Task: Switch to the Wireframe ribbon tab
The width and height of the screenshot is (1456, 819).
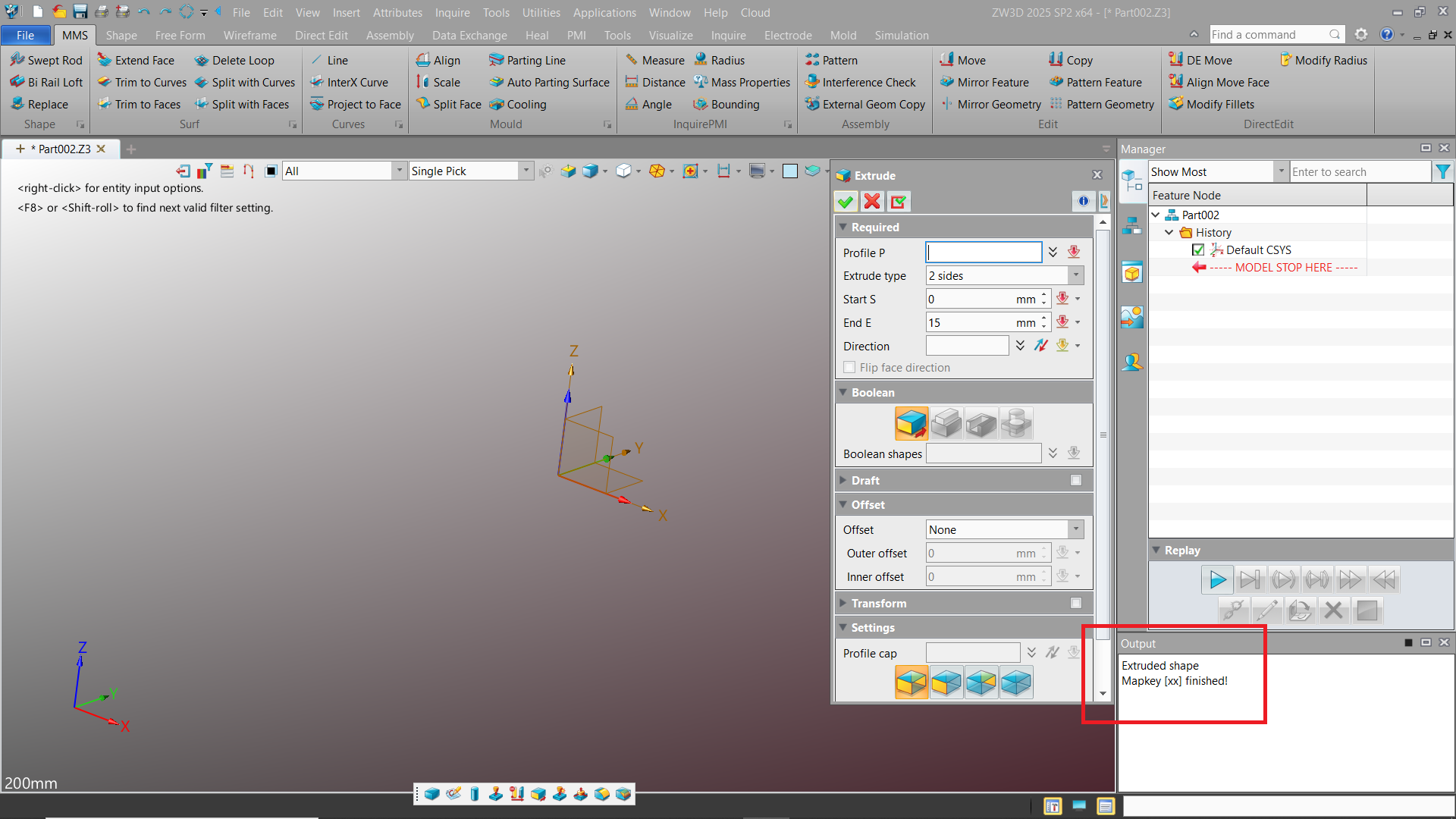Action: pos(249,35)
